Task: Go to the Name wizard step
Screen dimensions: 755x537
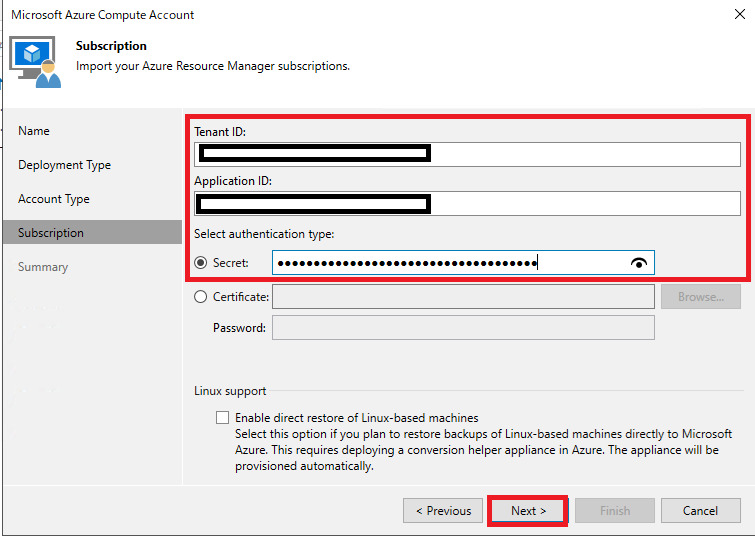Action: (x=34, y=131)
